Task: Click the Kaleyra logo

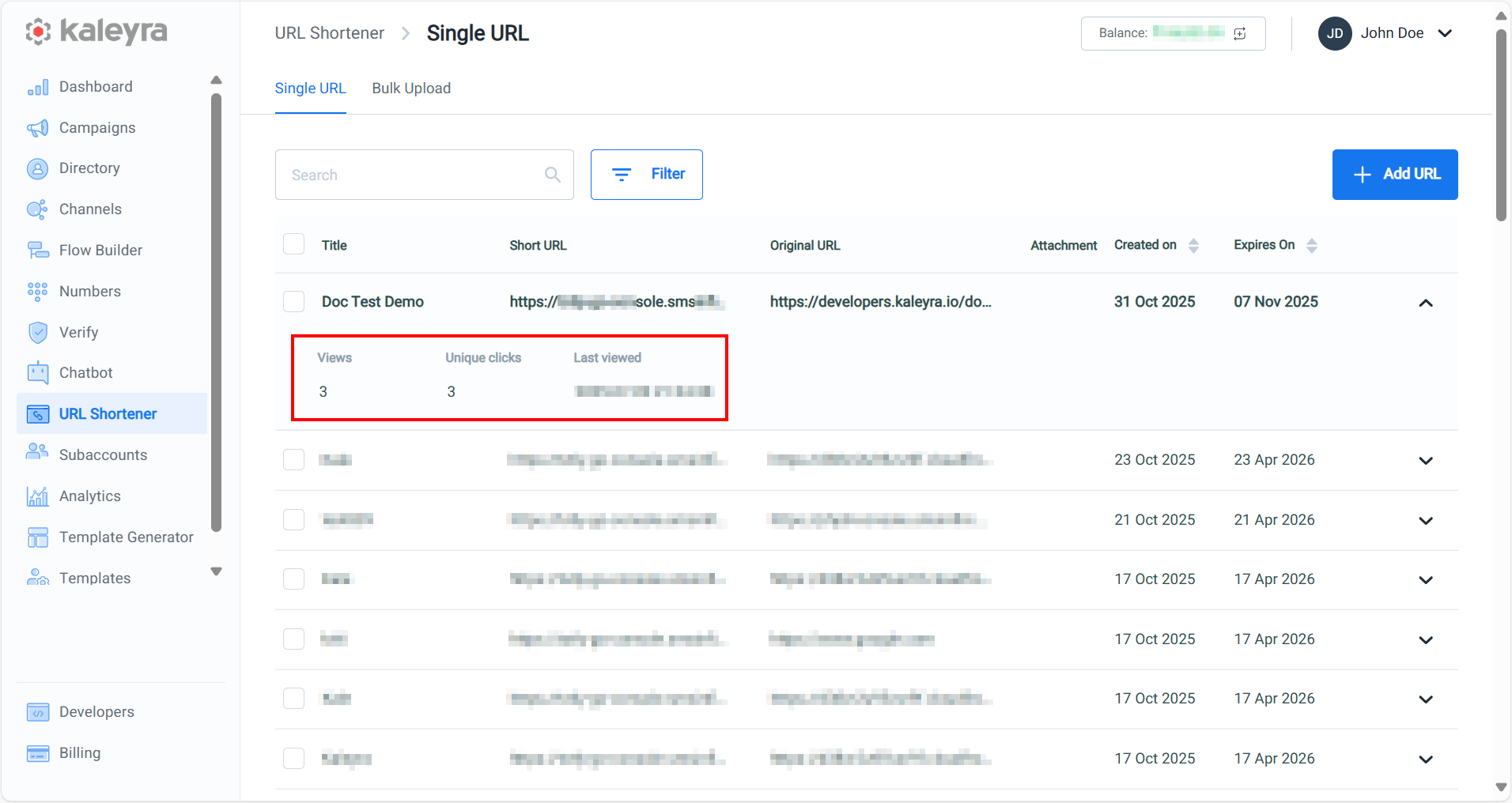Action: click(x=96, y=32)
